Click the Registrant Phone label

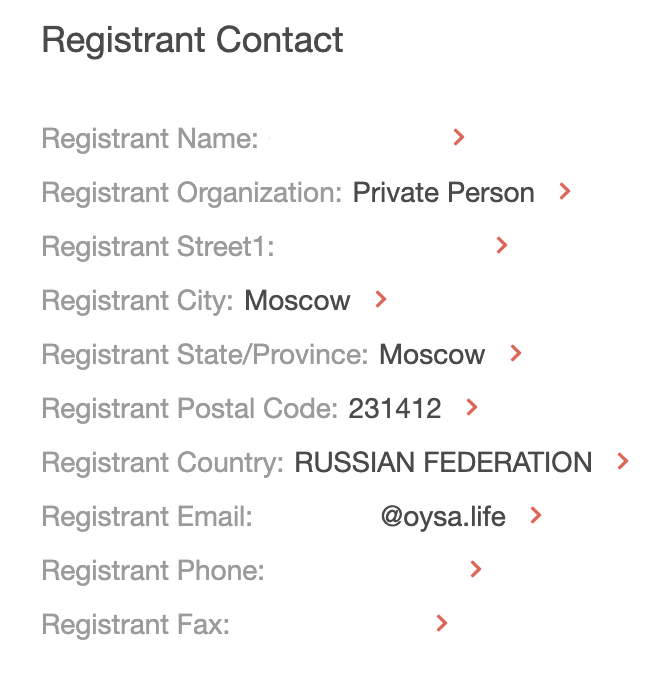click(x=153, y=571)
